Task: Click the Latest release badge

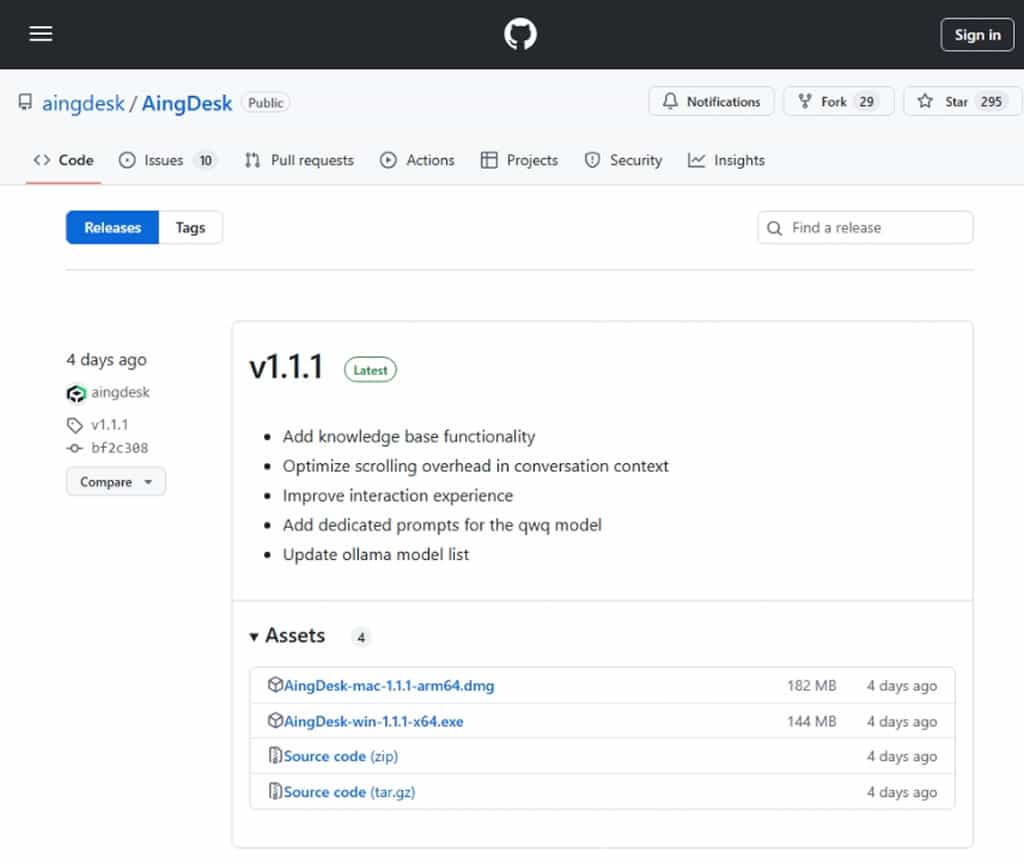Action: (370, 370)
